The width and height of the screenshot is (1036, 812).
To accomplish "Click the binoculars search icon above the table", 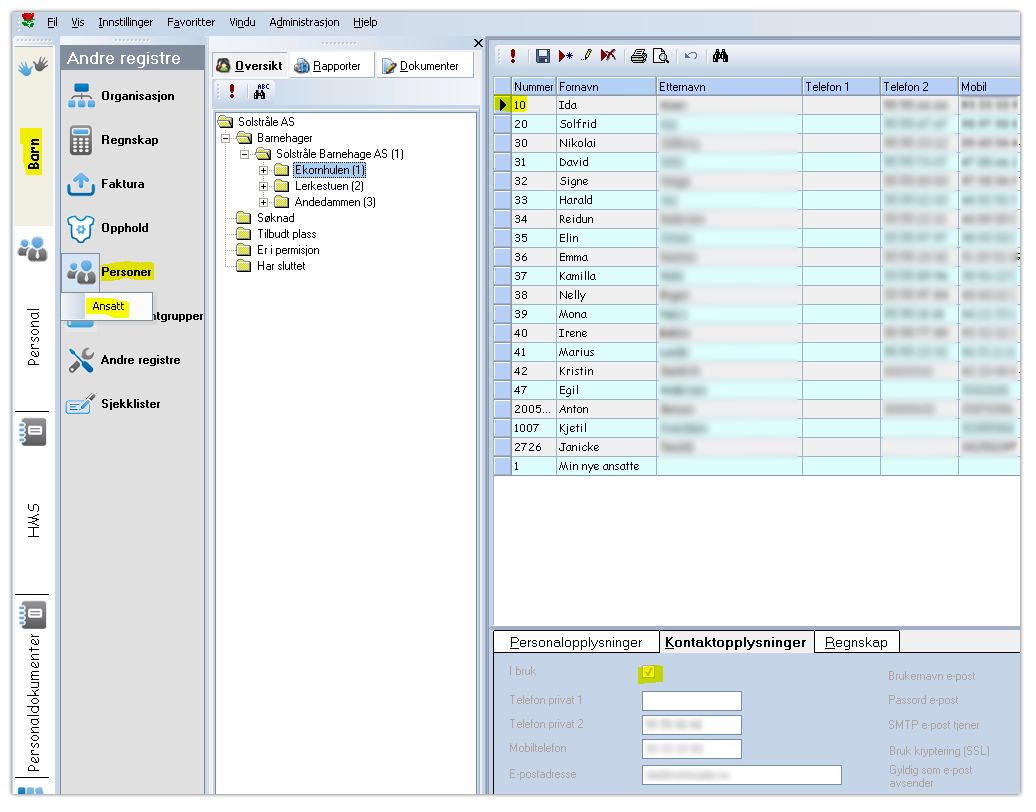I will (x=720, y=55).
